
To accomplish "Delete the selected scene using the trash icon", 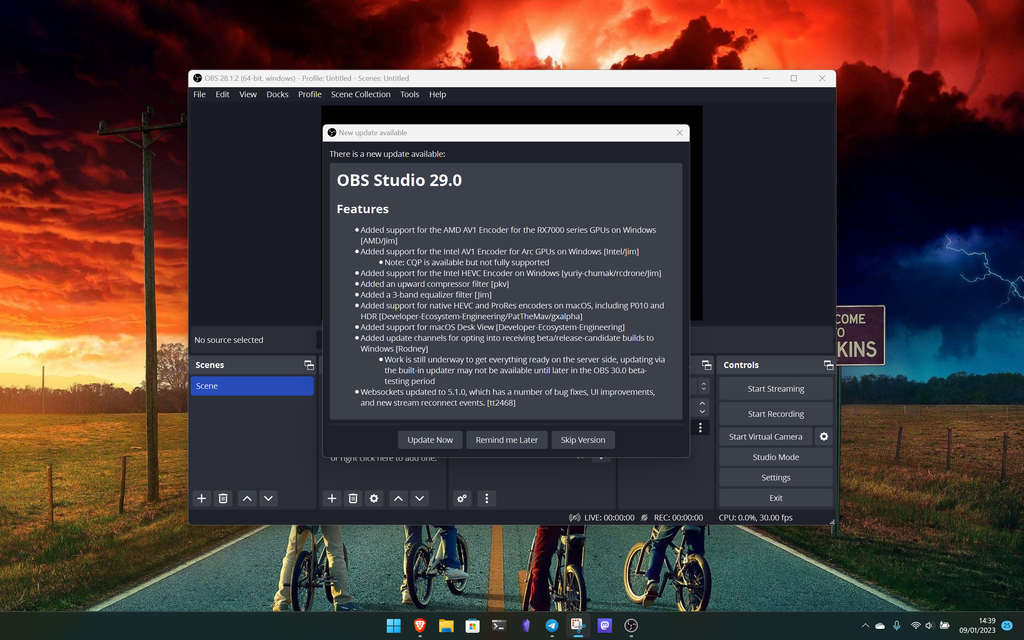I will [x=224, y=498].
